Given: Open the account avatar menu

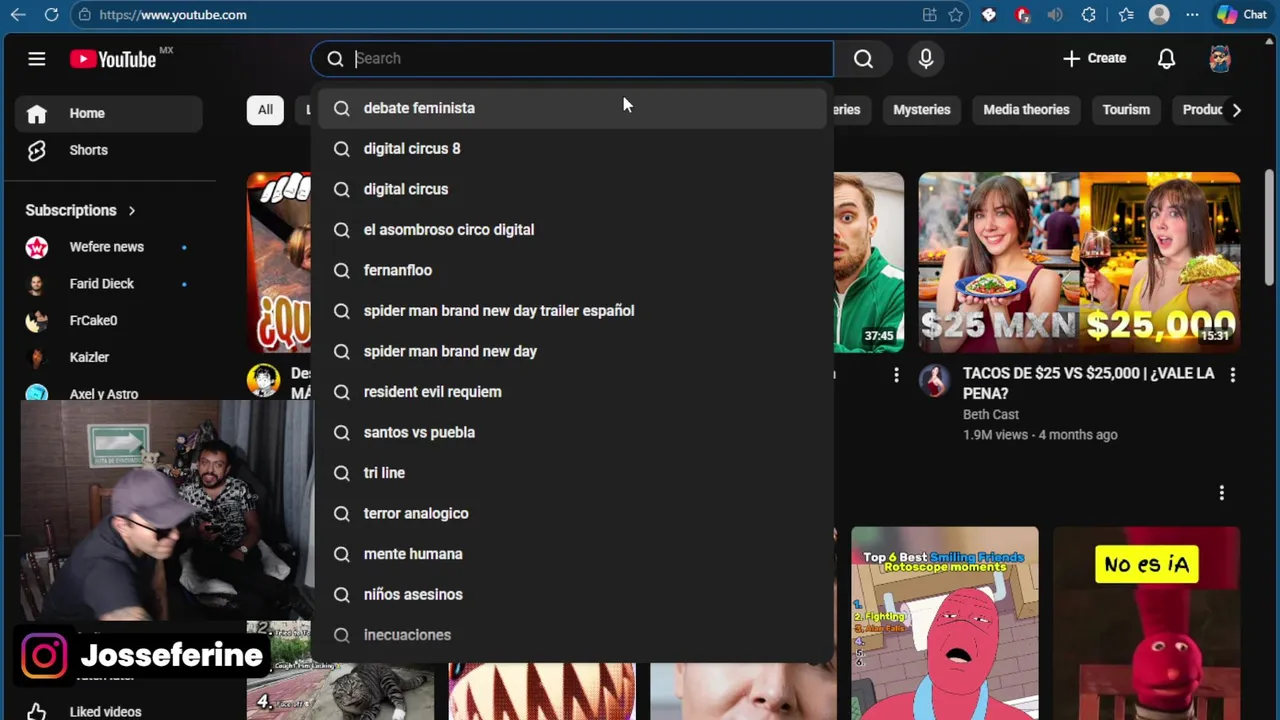Looking at the screenshot, I should point(1220,59).
